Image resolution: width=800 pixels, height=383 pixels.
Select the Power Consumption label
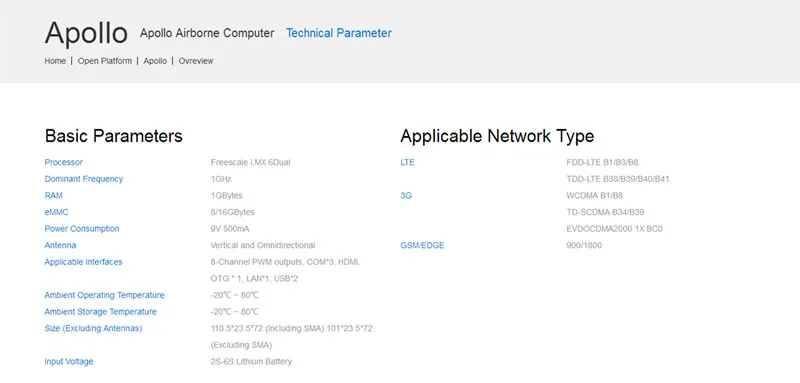coord(82,228)
